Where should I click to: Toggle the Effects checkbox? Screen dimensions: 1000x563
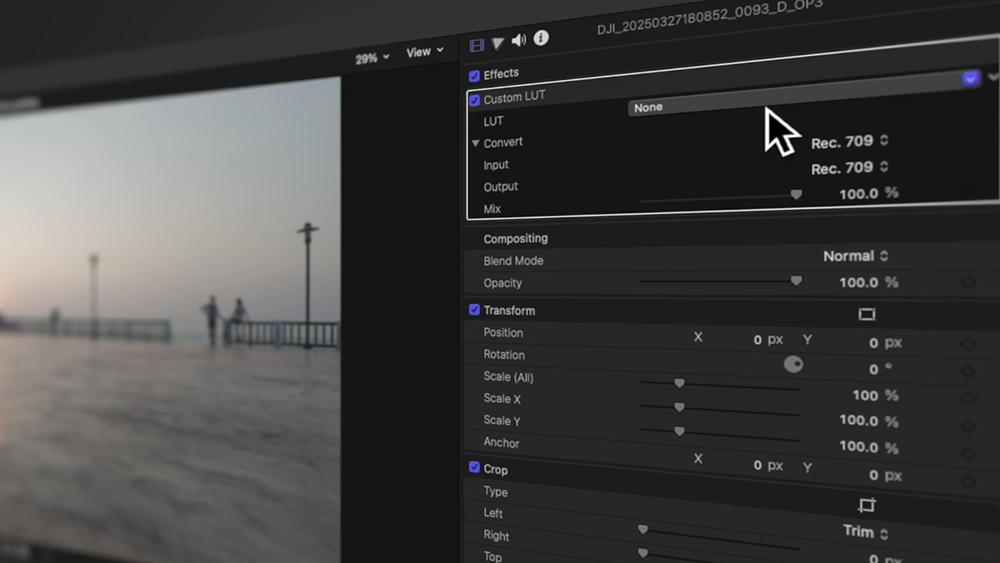[x=474, y=76]
